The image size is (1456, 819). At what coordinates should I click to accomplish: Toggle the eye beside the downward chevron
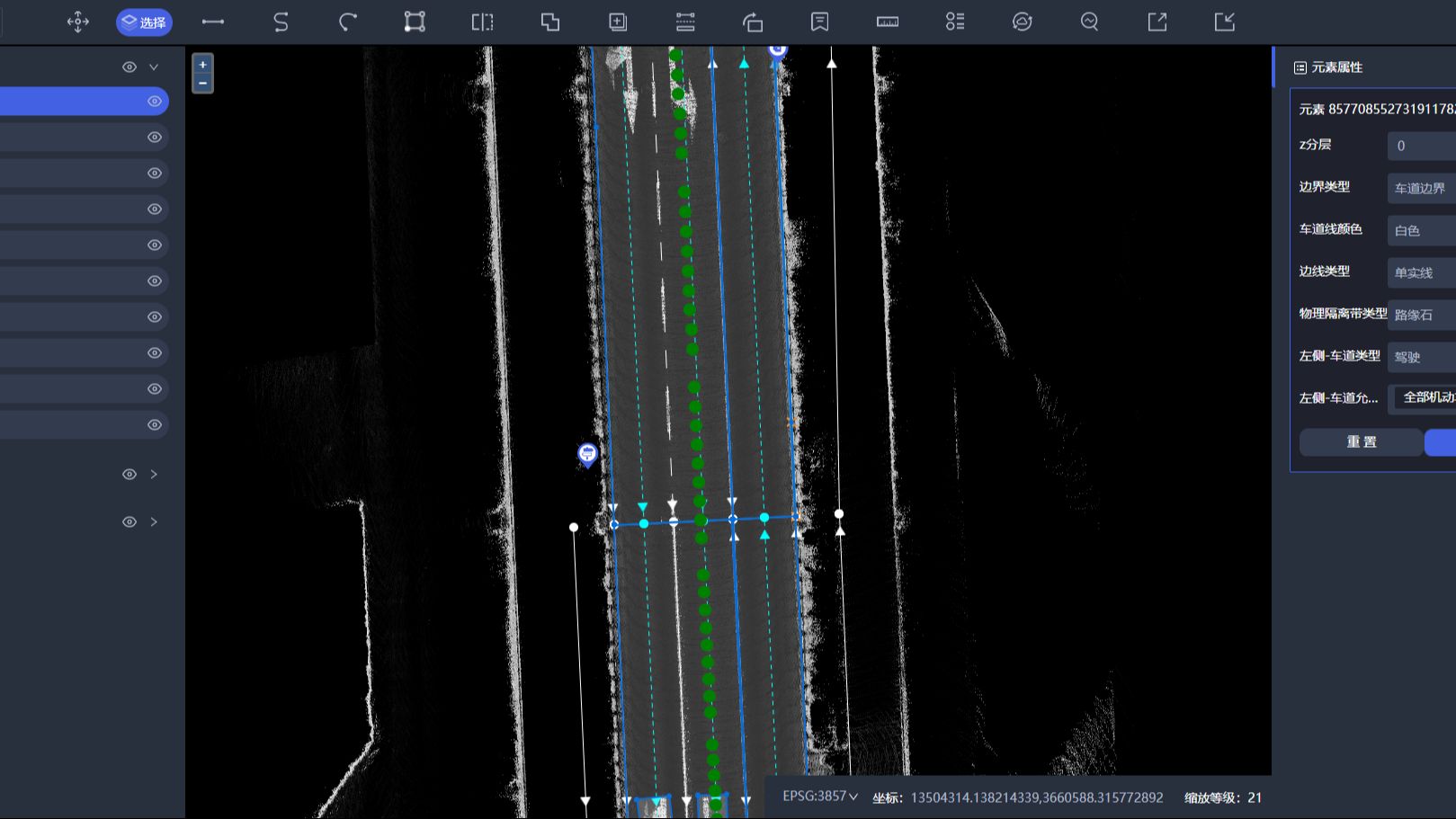pos(130,67)
